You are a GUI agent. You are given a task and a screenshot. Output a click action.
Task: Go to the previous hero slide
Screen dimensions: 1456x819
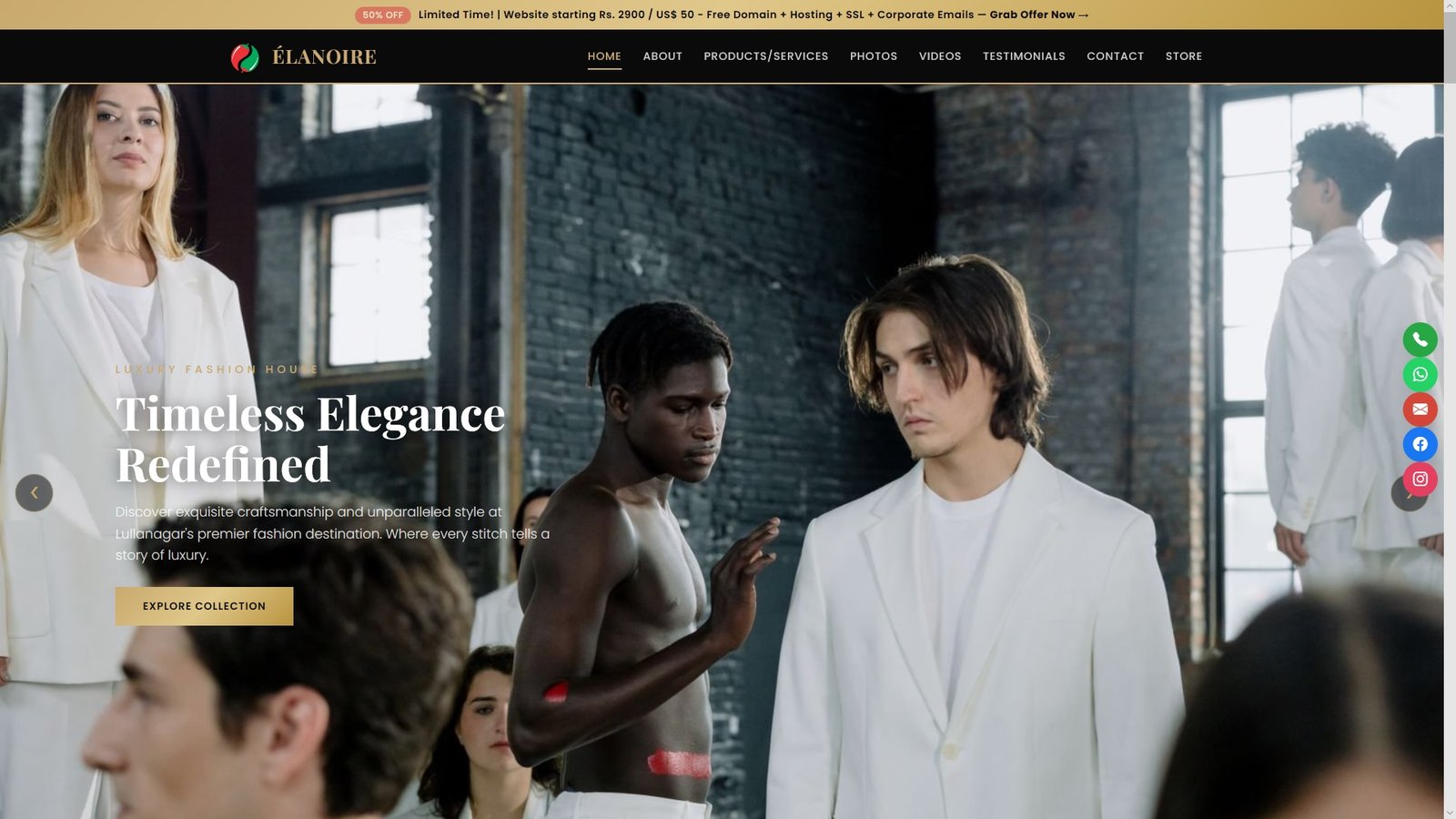[x=34, y=493]
